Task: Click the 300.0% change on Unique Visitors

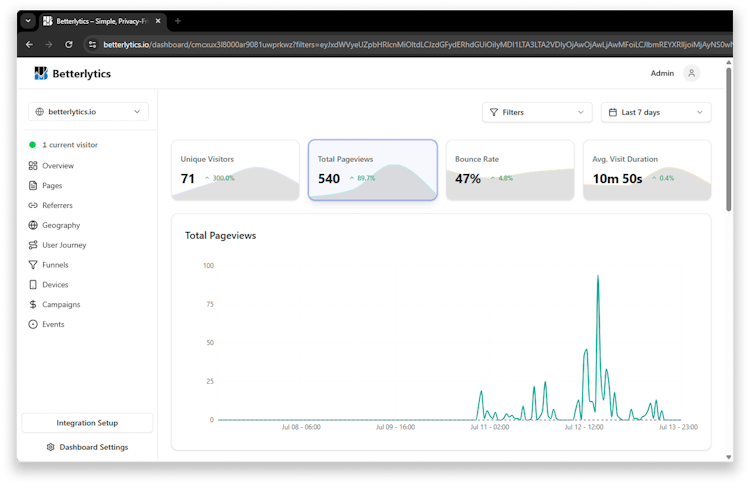Action: [x=220, y=178]
